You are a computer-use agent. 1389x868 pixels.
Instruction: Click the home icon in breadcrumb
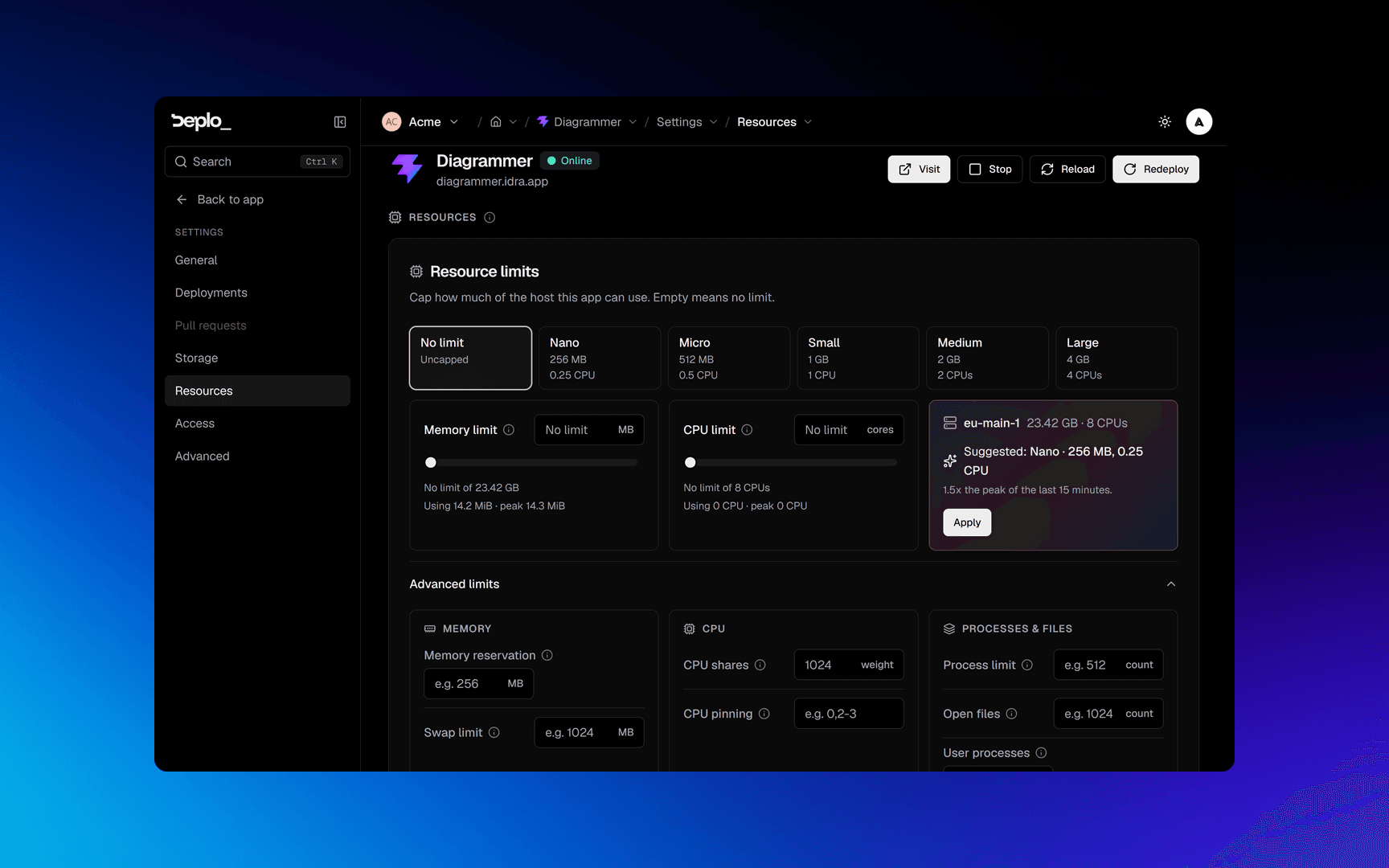tap(496, 122)
